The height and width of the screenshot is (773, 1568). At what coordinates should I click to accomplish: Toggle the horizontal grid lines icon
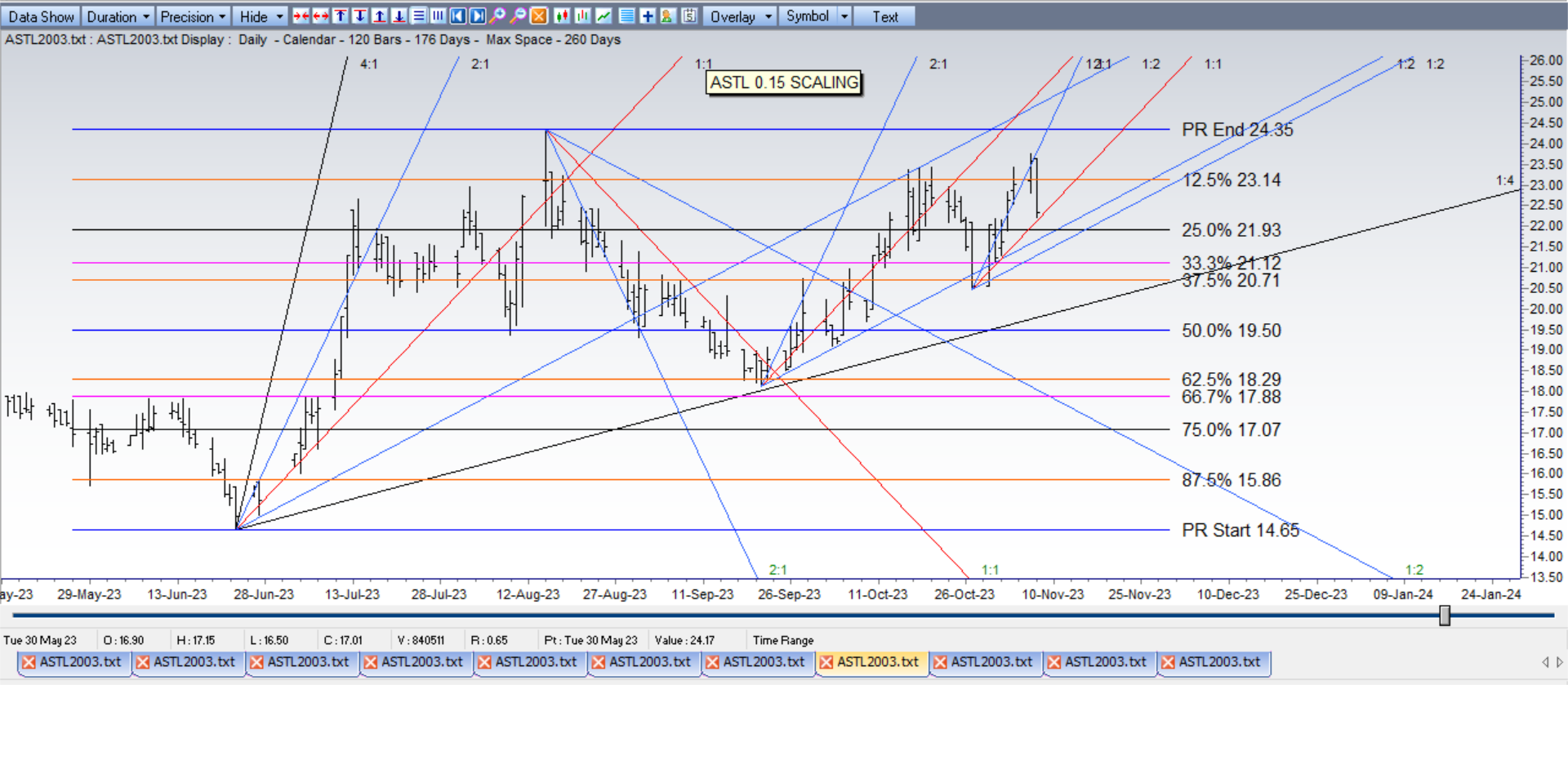(418, 16)
